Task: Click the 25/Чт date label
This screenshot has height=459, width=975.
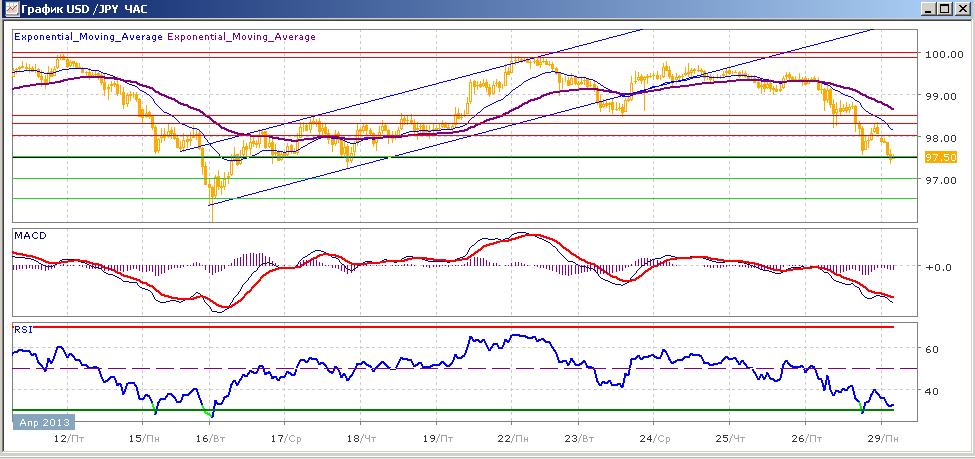Action: click(731, 438)
